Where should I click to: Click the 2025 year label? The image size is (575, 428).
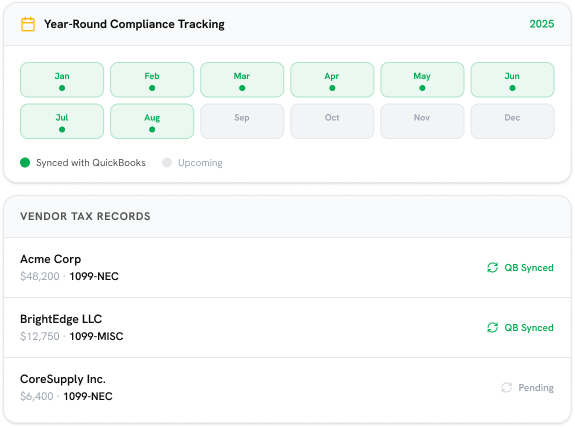542,24
